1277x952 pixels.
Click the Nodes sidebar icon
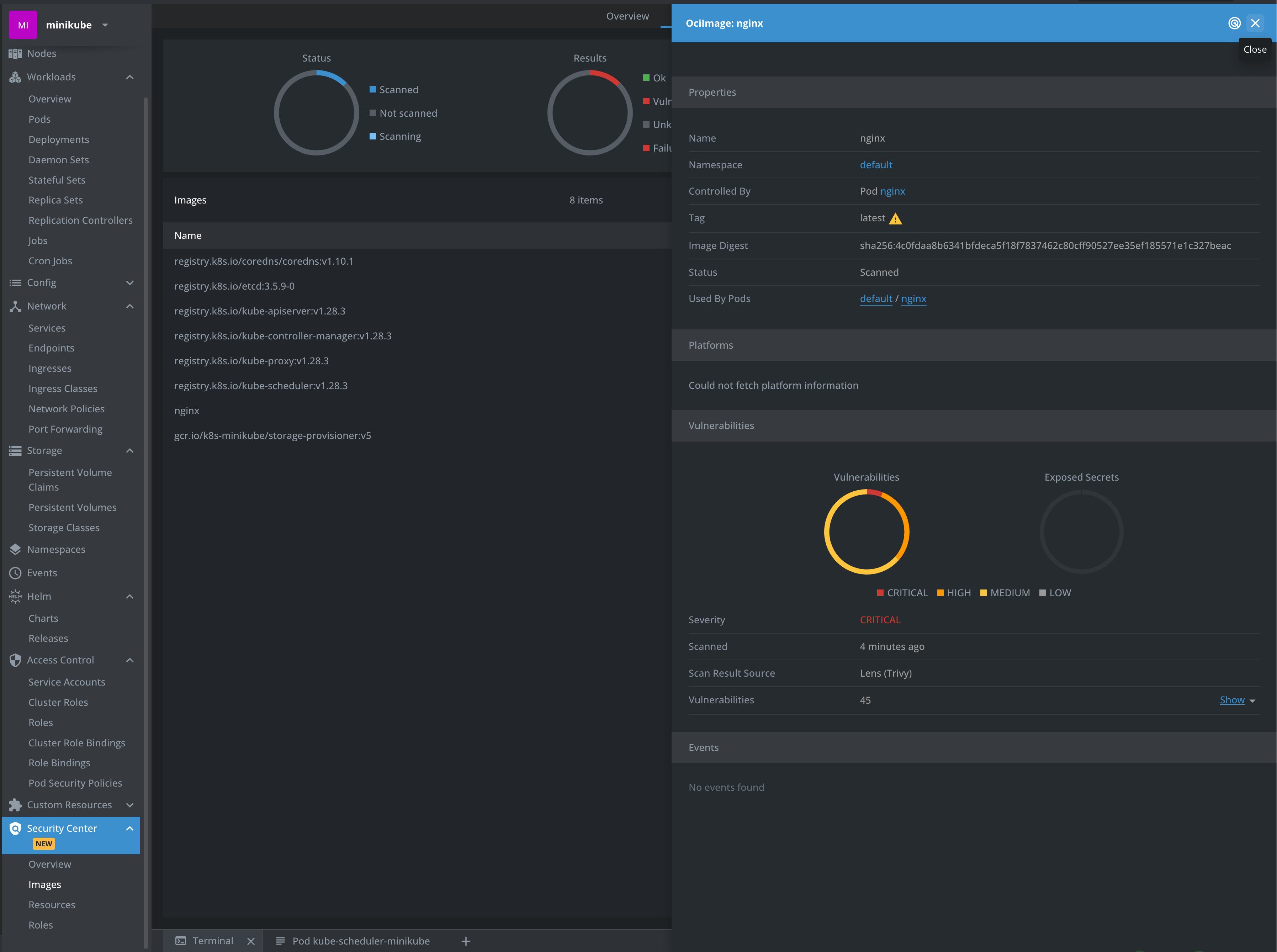tap(15, 54)
